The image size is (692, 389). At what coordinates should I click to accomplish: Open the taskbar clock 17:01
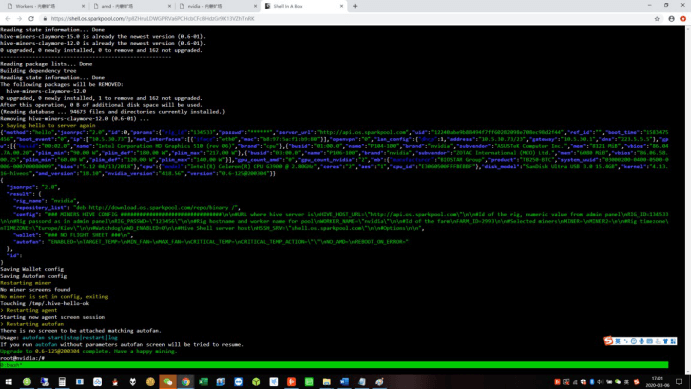coord(657,381)
